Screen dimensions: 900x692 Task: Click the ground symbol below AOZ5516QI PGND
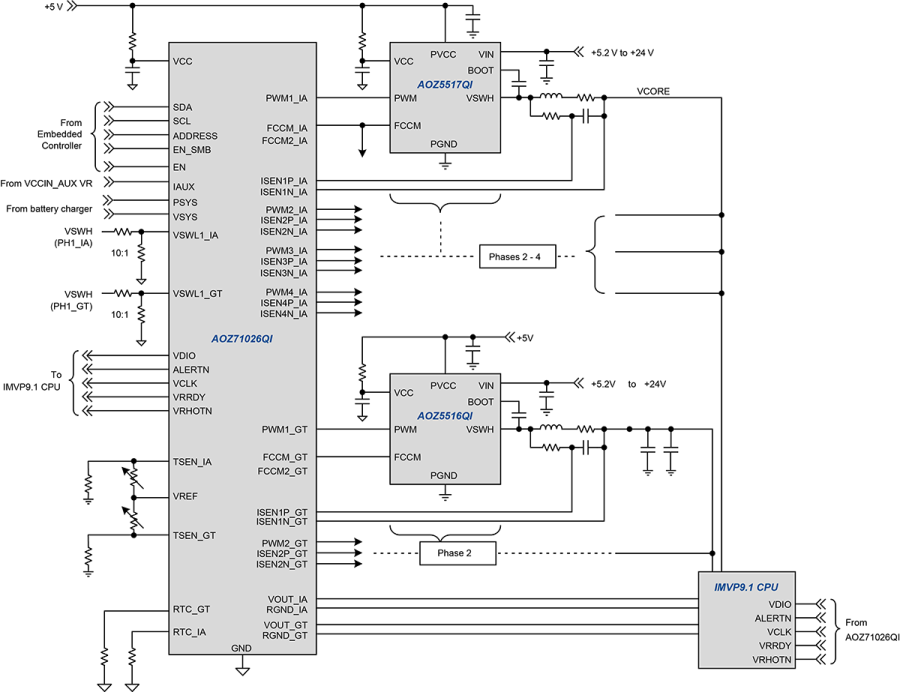tap(445, 494)
